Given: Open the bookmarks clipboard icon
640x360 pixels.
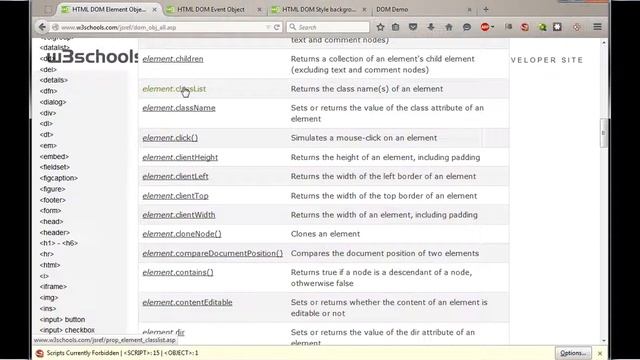Looking at the screenshot, I should click(x=396, y=27).
